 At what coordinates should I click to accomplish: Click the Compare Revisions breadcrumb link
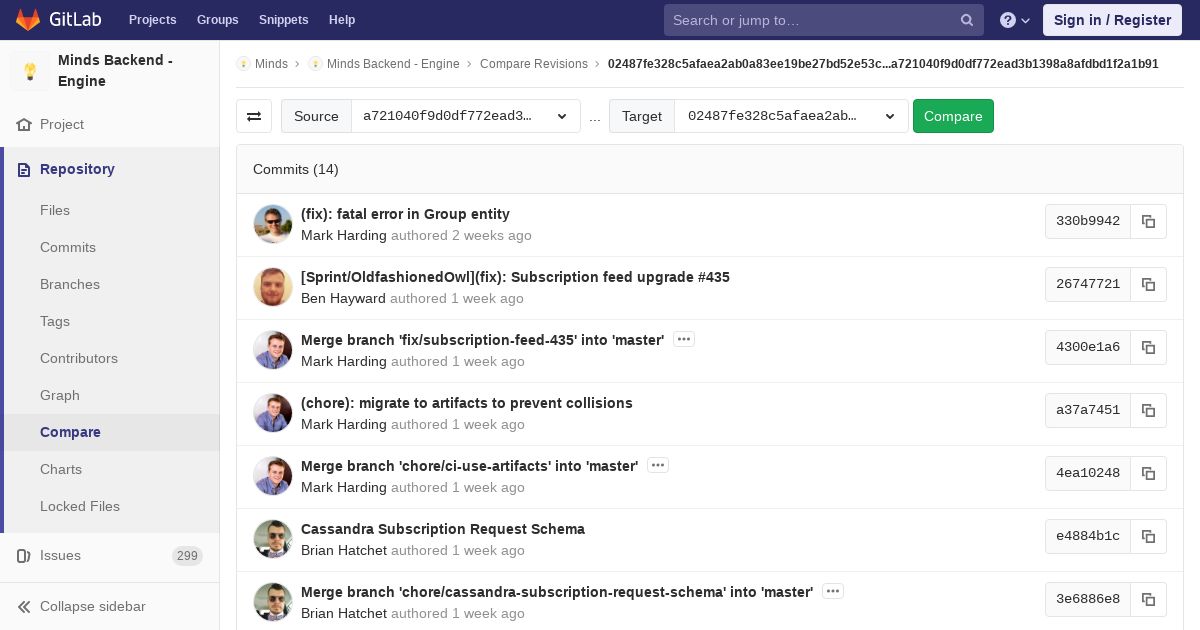tap(534, 64)
